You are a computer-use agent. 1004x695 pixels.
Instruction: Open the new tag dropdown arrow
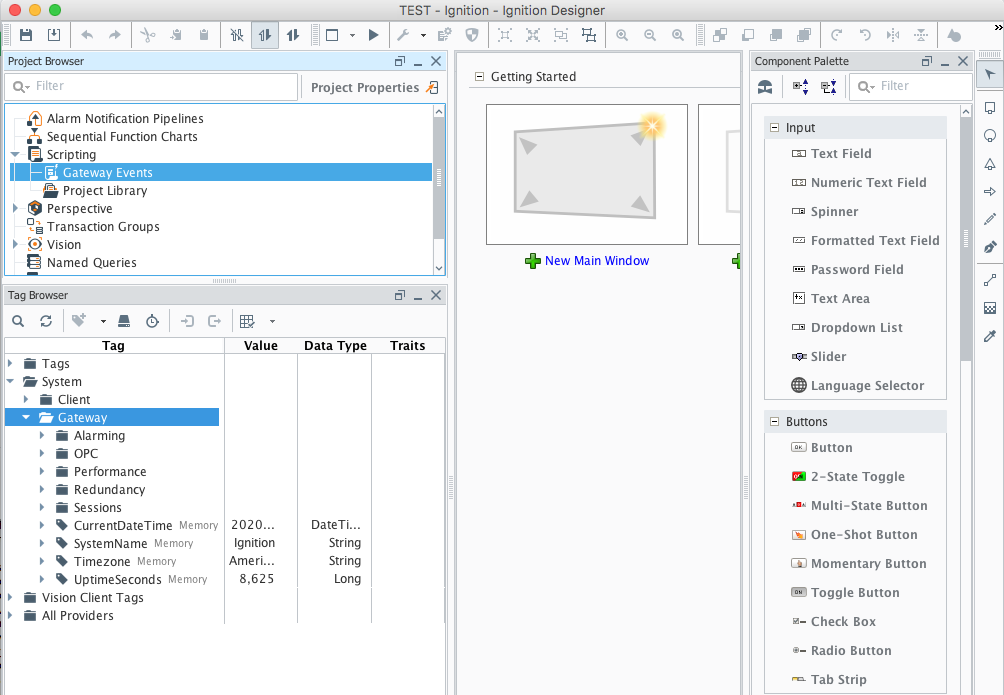pyautogui.click(x=102, y=322)
